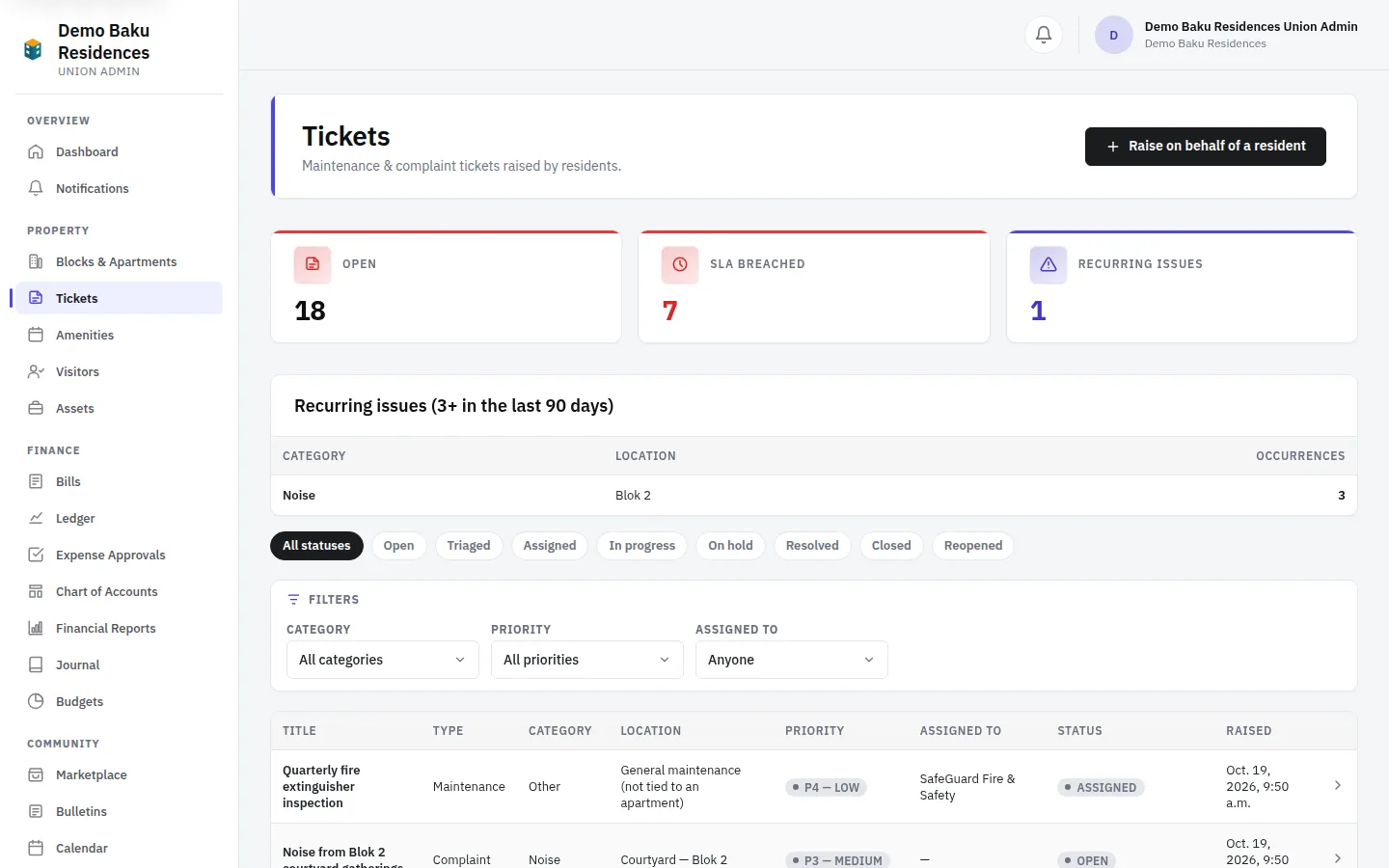The height and width of the screenshot is (868, 1389).
Task: Click the Journal book icon
Action: point(36,665)
